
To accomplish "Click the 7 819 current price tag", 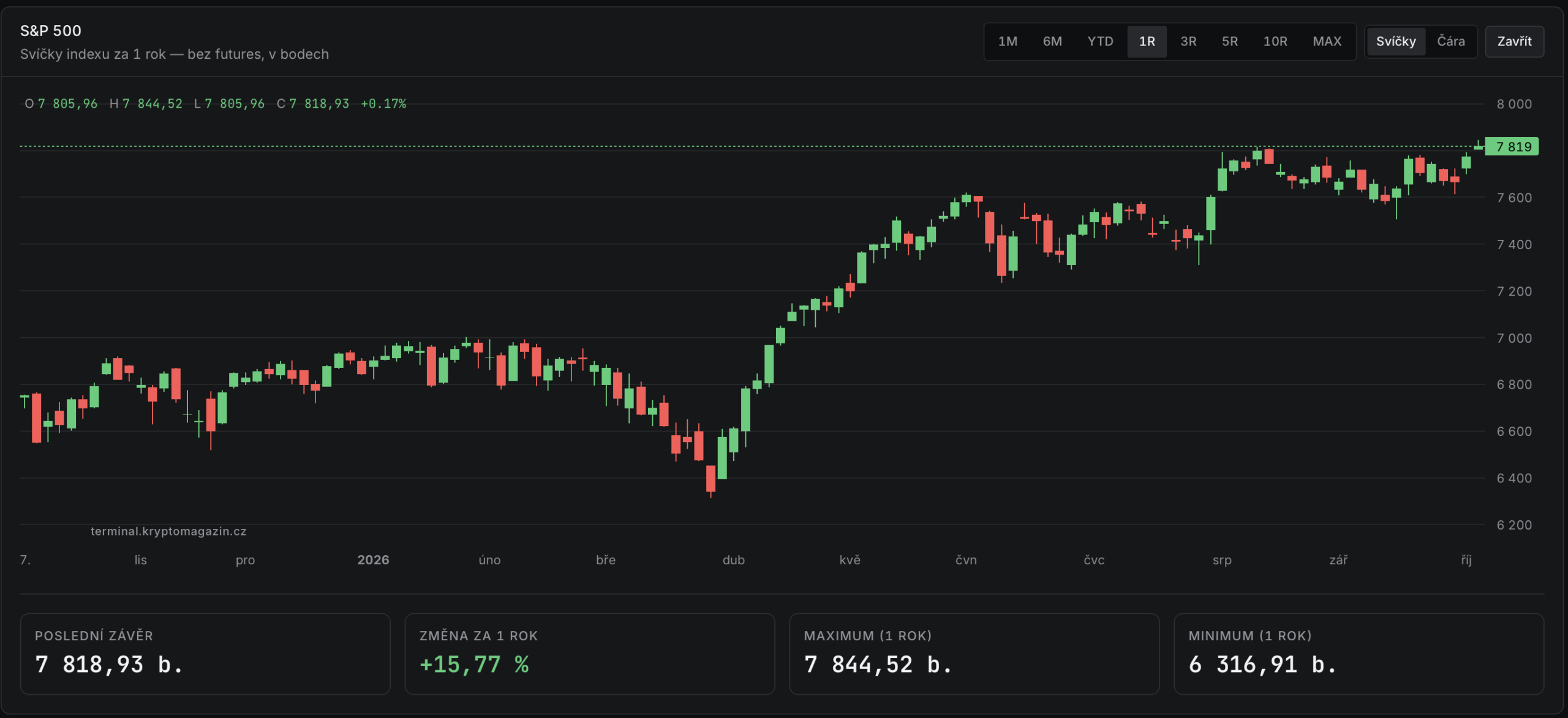I will coord(1512,146).
